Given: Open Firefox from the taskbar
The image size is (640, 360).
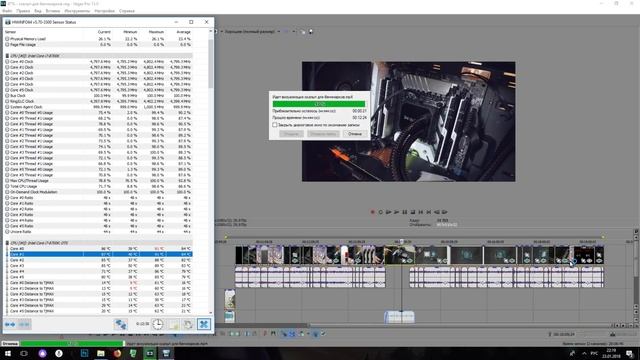Looking at the screenshot, I should tap(117, 353).
